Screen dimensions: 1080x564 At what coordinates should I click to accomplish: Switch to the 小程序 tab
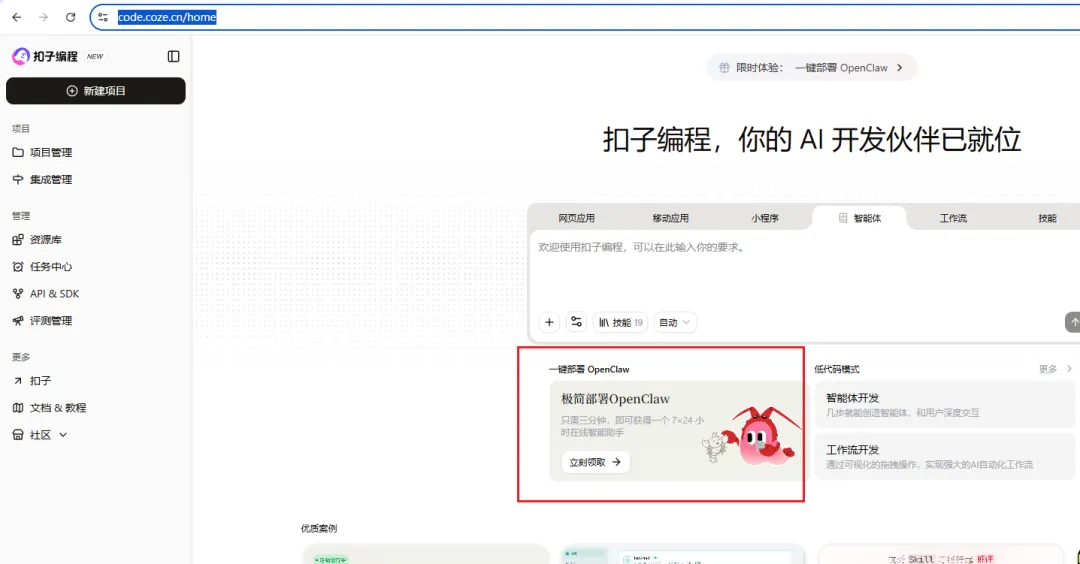coord(765,218)
